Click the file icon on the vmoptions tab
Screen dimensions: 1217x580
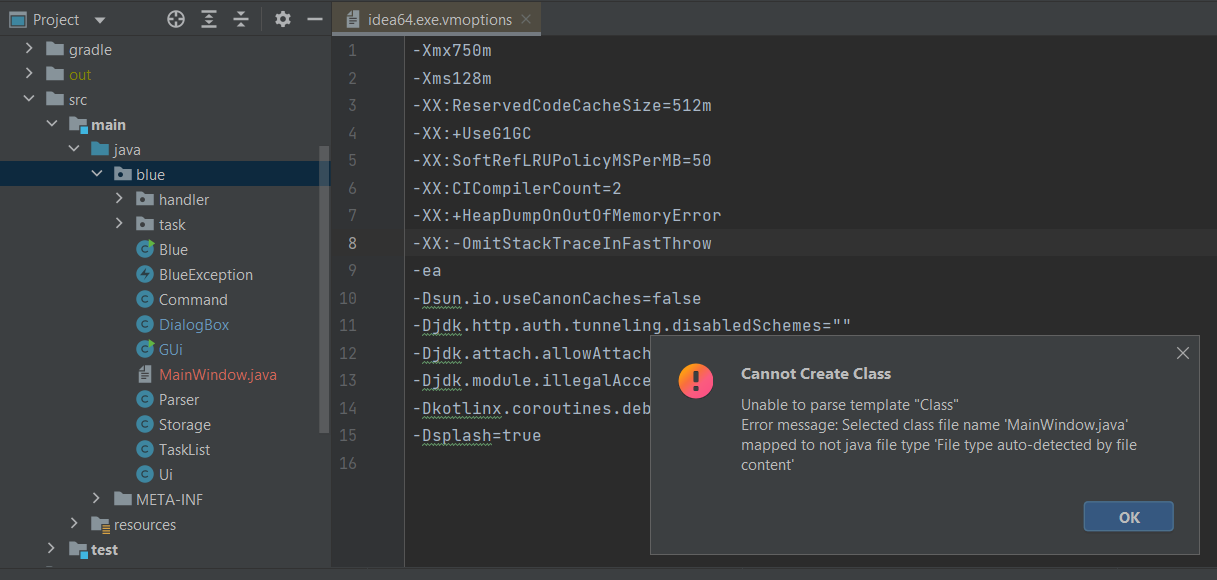(x=351, y=18)
